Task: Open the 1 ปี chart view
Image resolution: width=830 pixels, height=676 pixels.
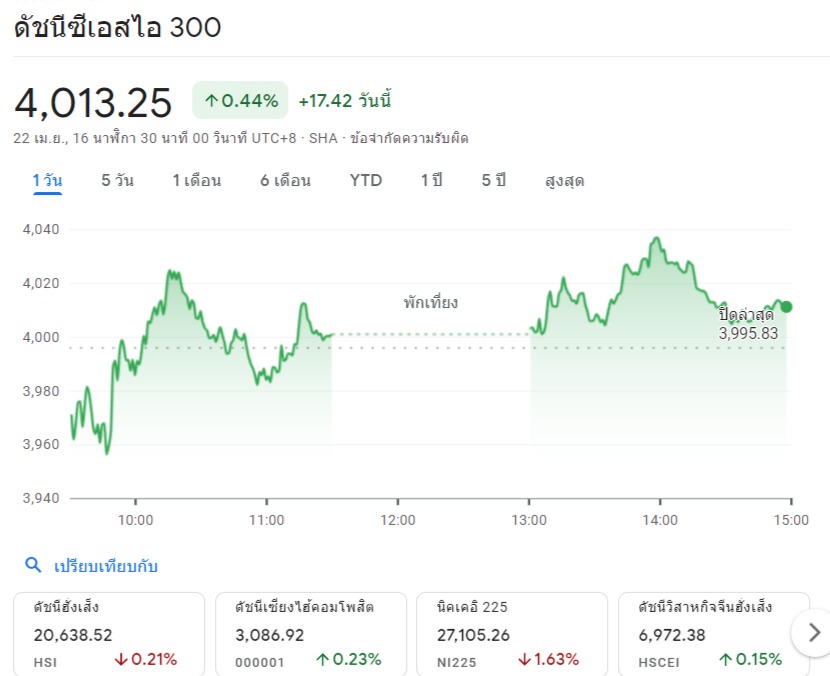Action: click(431, 181)
